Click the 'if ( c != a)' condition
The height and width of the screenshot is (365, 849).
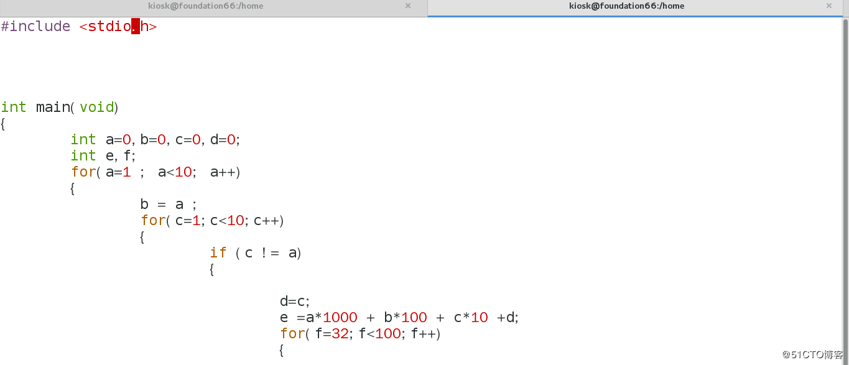click(x=256, y=253)
